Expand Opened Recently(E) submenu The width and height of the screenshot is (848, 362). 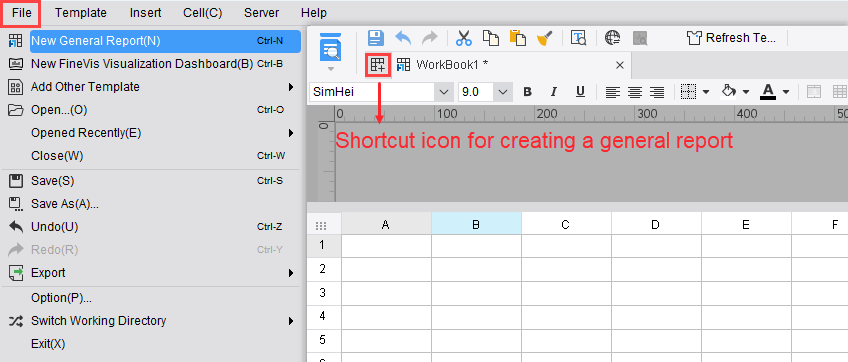click(x=151, y=133)
